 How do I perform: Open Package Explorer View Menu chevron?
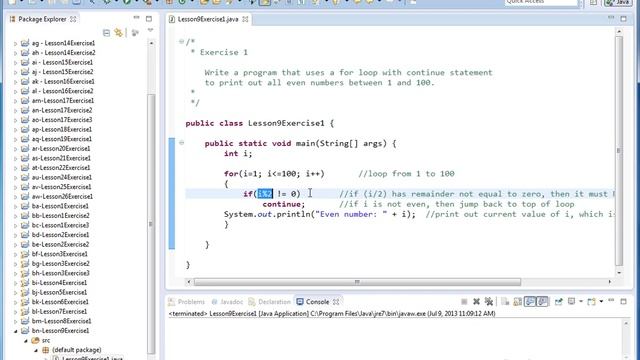pyautogui.click(x=150, y=31)
